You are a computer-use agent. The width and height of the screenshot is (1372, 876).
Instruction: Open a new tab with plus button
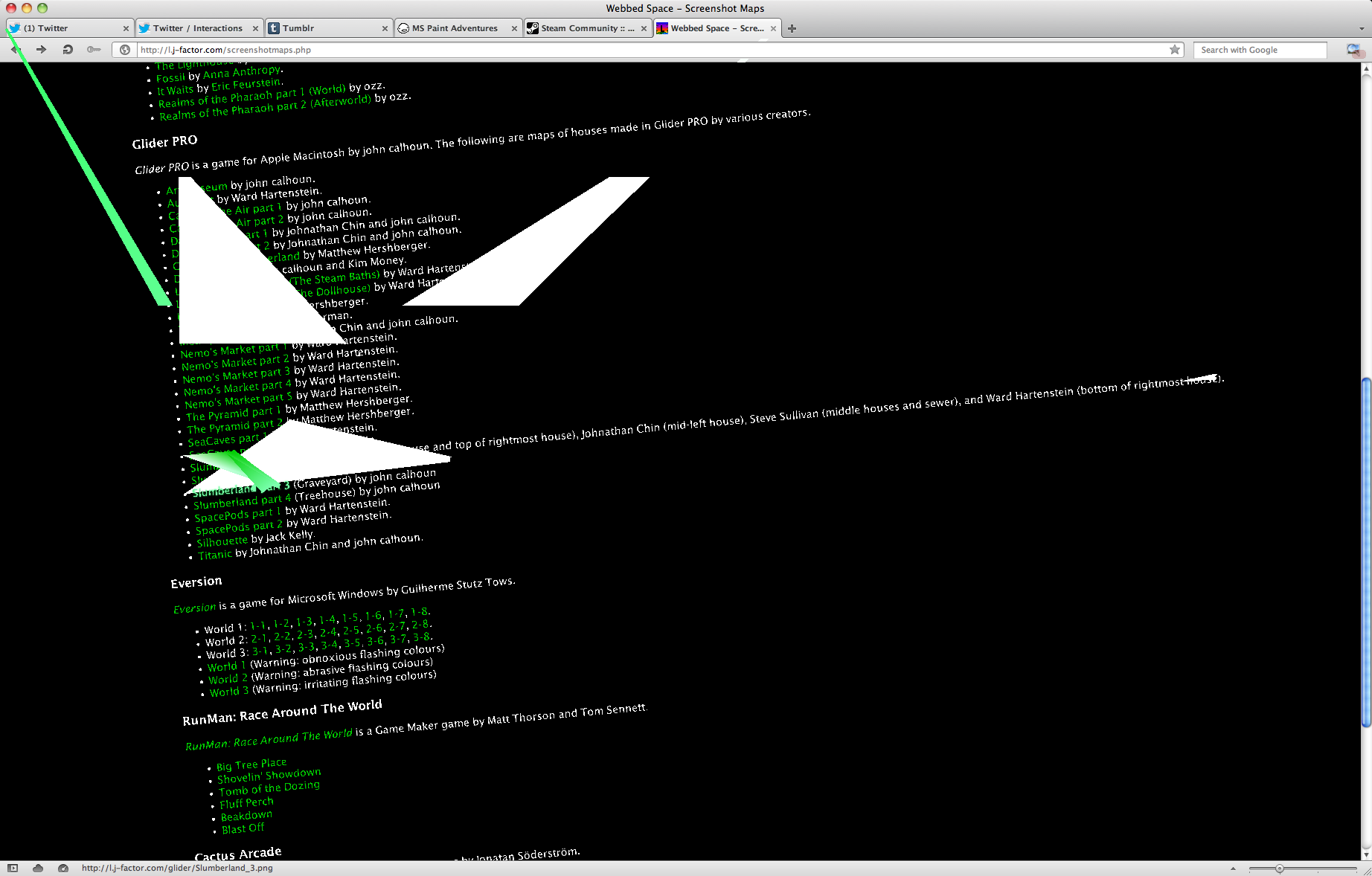[792, 28]
